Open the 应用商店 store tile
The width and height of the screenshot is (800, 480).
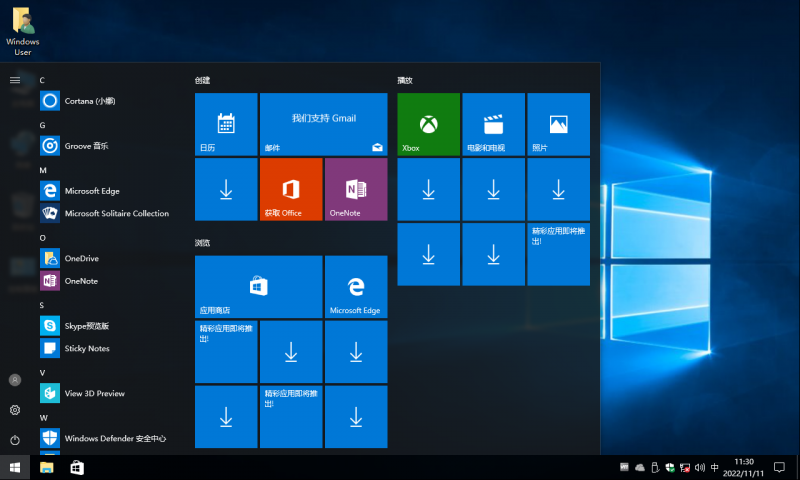[259, 287]
